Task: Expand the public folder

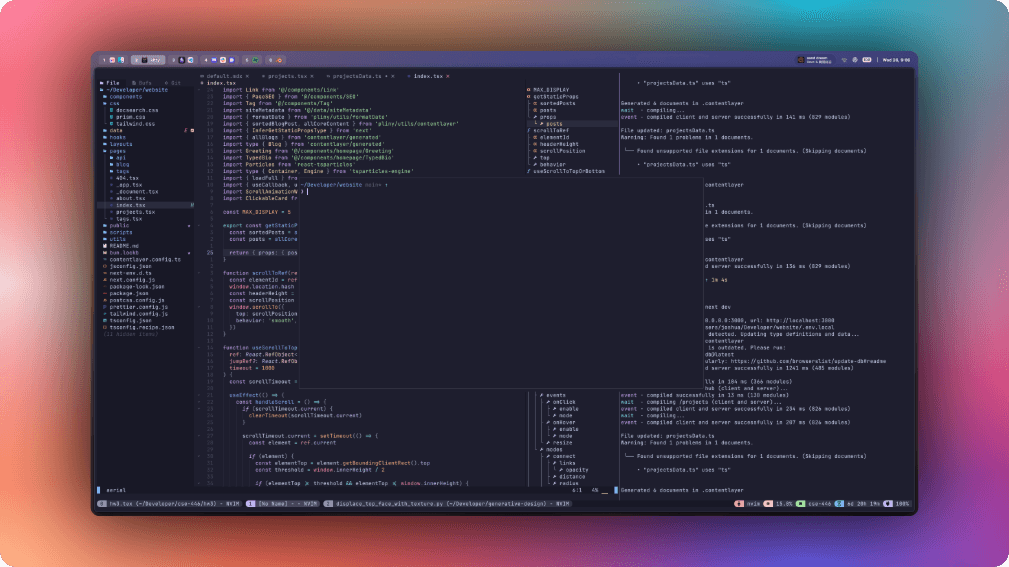Action: [x=118, y=225]
